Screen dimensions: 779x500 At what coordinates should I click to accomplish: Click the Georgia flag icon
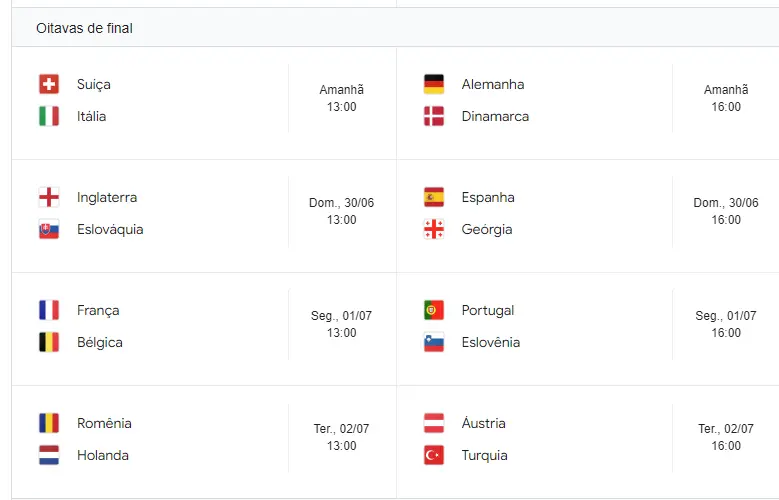click(434, 229)
